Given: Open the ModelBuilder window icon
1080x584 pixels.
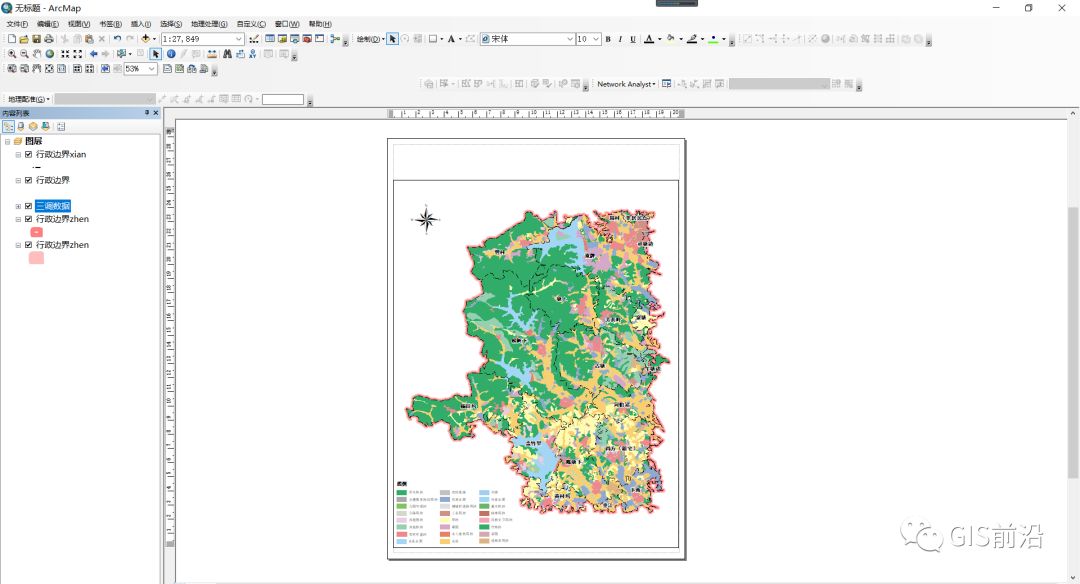Looking at the screenshot, I should coord(335,39).
